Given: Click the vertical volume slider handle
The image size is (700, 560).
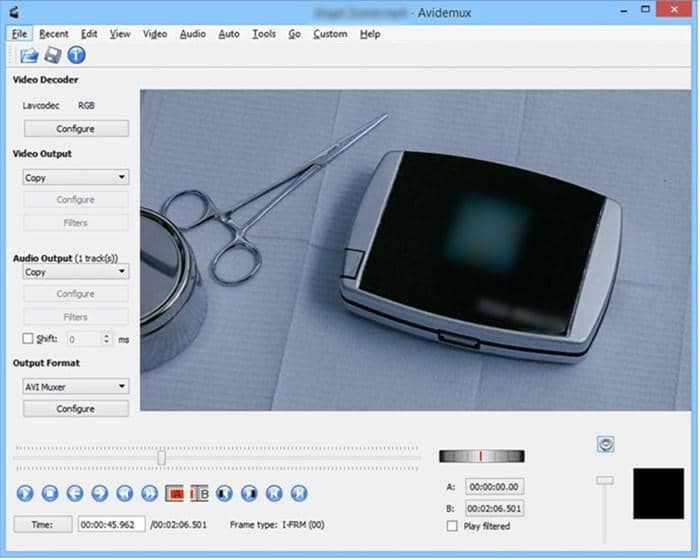Looking at the screenshot, I should pyautogui.click(x=605, y=480).
